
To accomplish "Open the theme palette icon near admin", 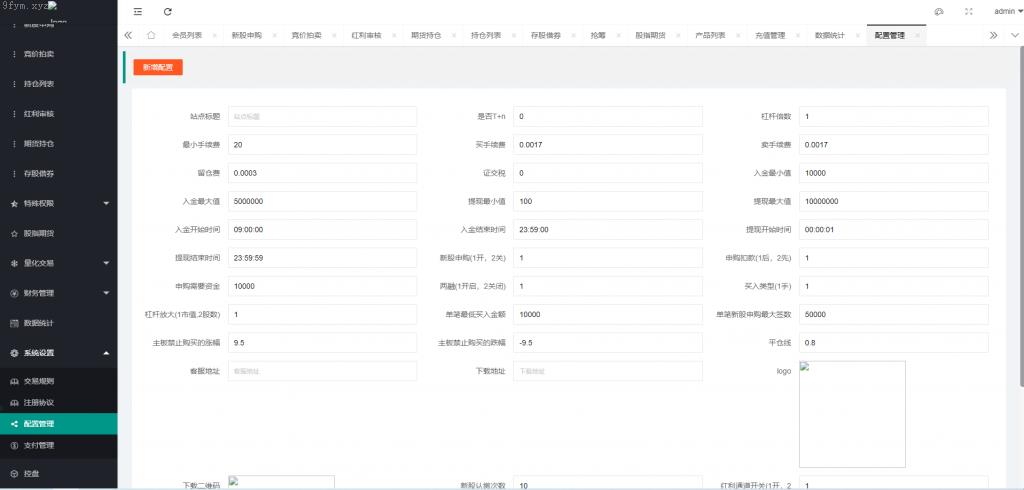I will [939, 12].
